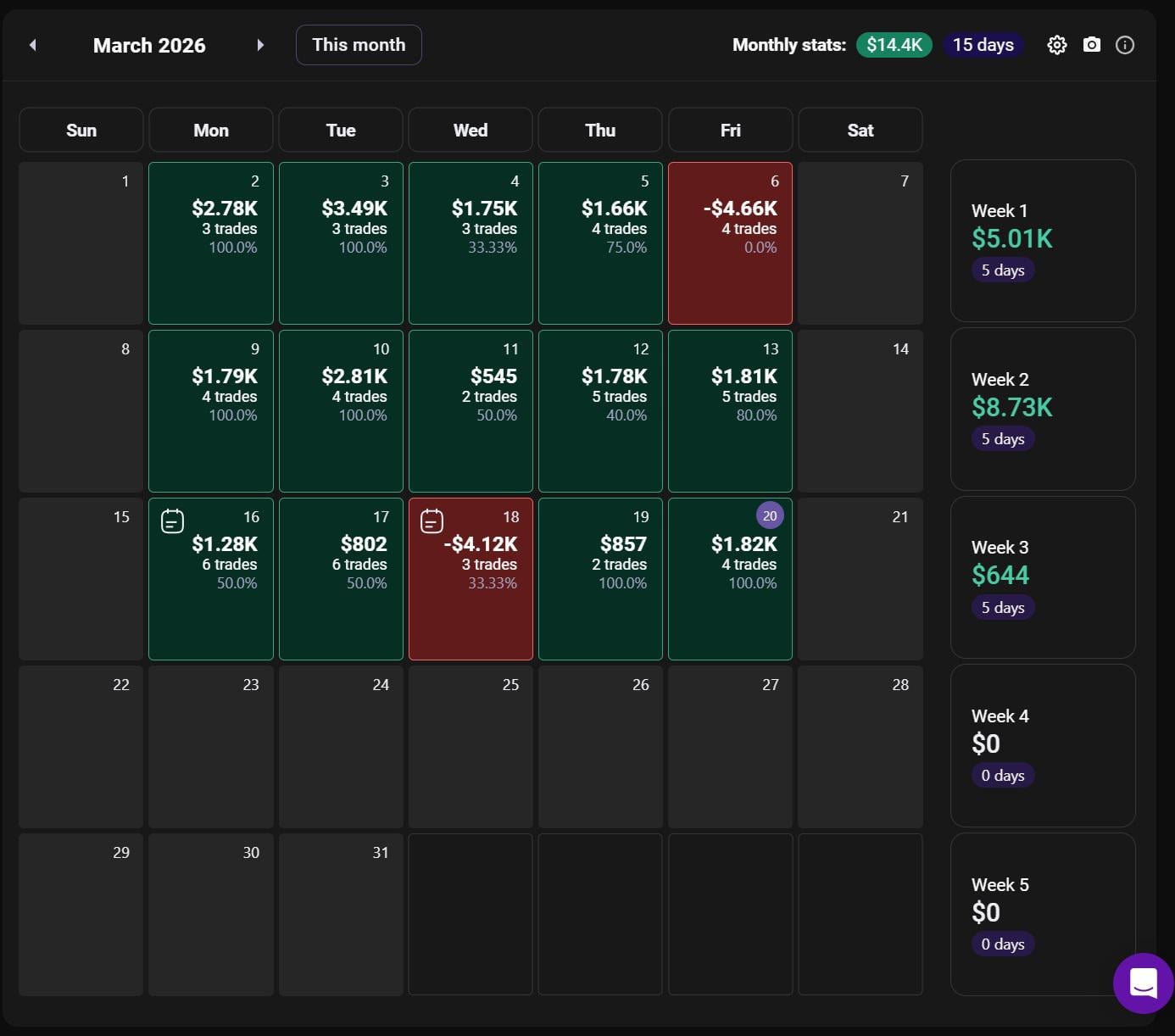1175x1036 pixels.
Task: Click the Fri column header
Action: (730, 130)
